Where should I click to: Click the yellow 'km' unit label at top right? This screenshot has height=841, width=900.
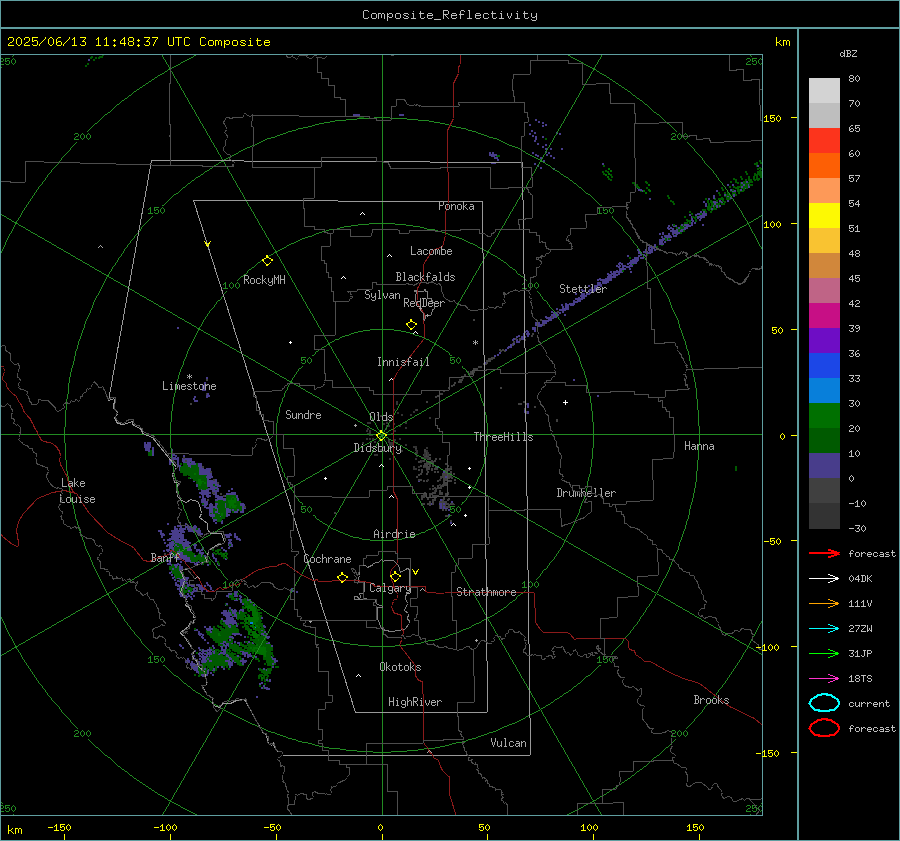tap(782, 42)
